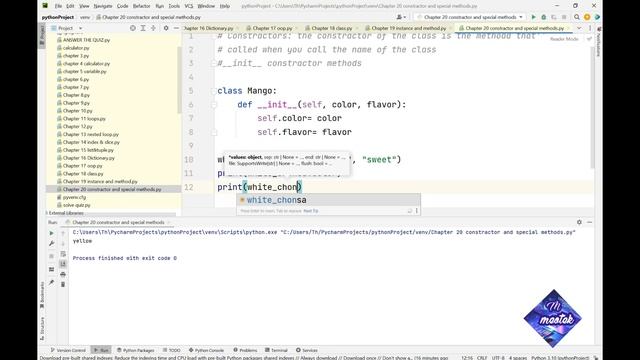Open the Refactor menu

click(x=142, y=6)
